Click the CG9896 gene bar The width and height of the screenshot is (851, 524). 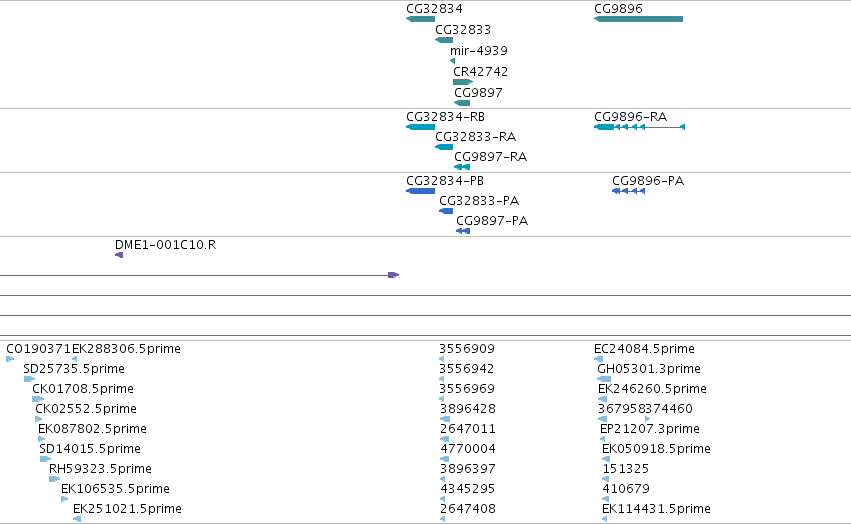click(x=638, y=19)
